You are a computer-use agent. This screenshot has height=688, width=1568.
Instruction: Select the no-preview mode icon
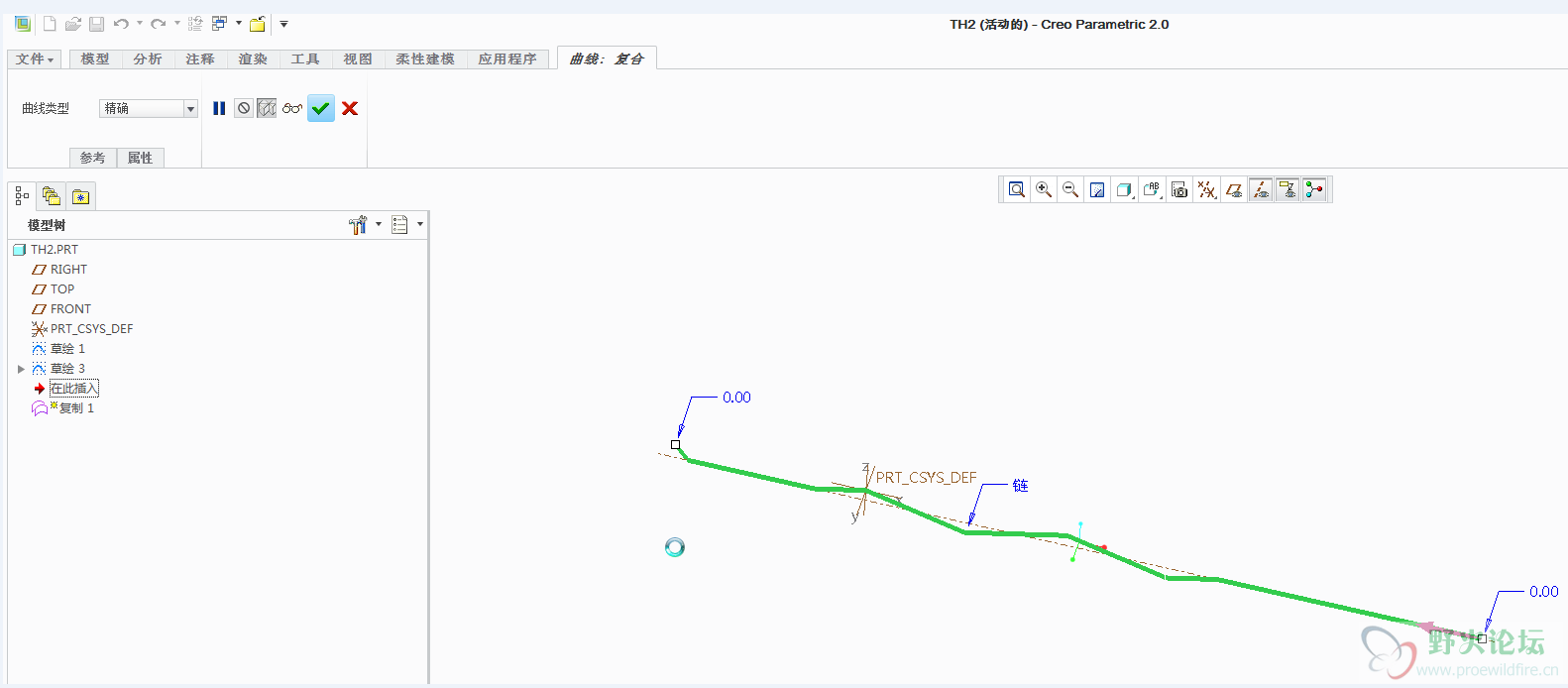click(x=244, y=108)
